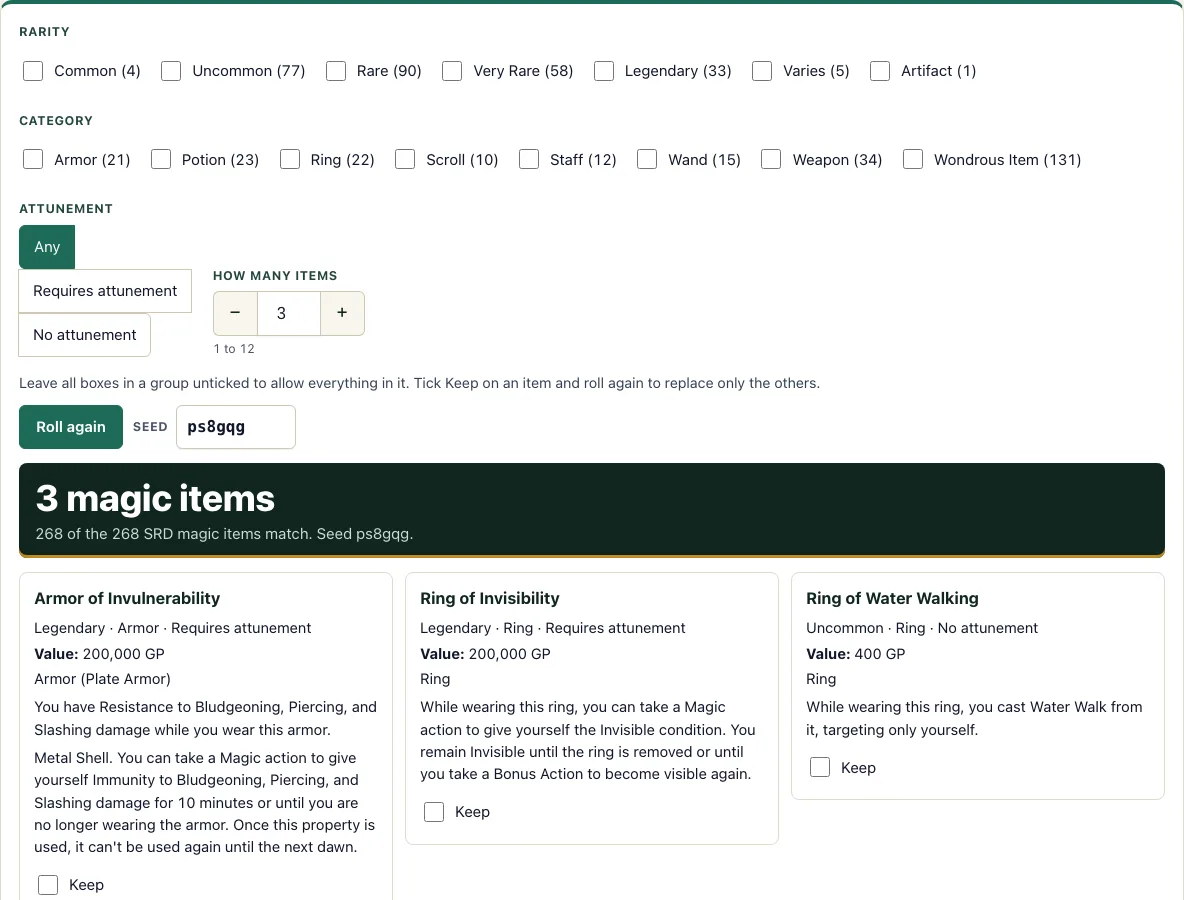
Task: Keep the Ring of Invisibility item
Action: (x=434, y=812)
